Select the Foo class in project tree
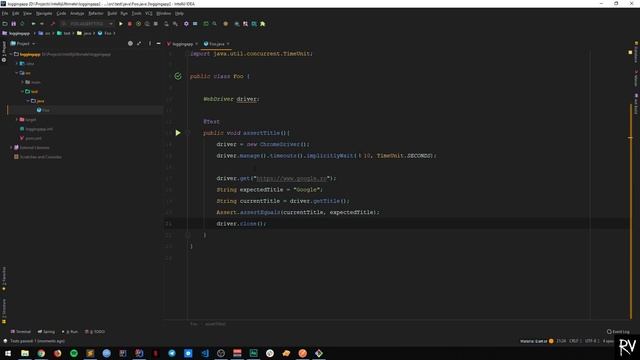Viewport: 640px width, 360px height. pos(43,110)
